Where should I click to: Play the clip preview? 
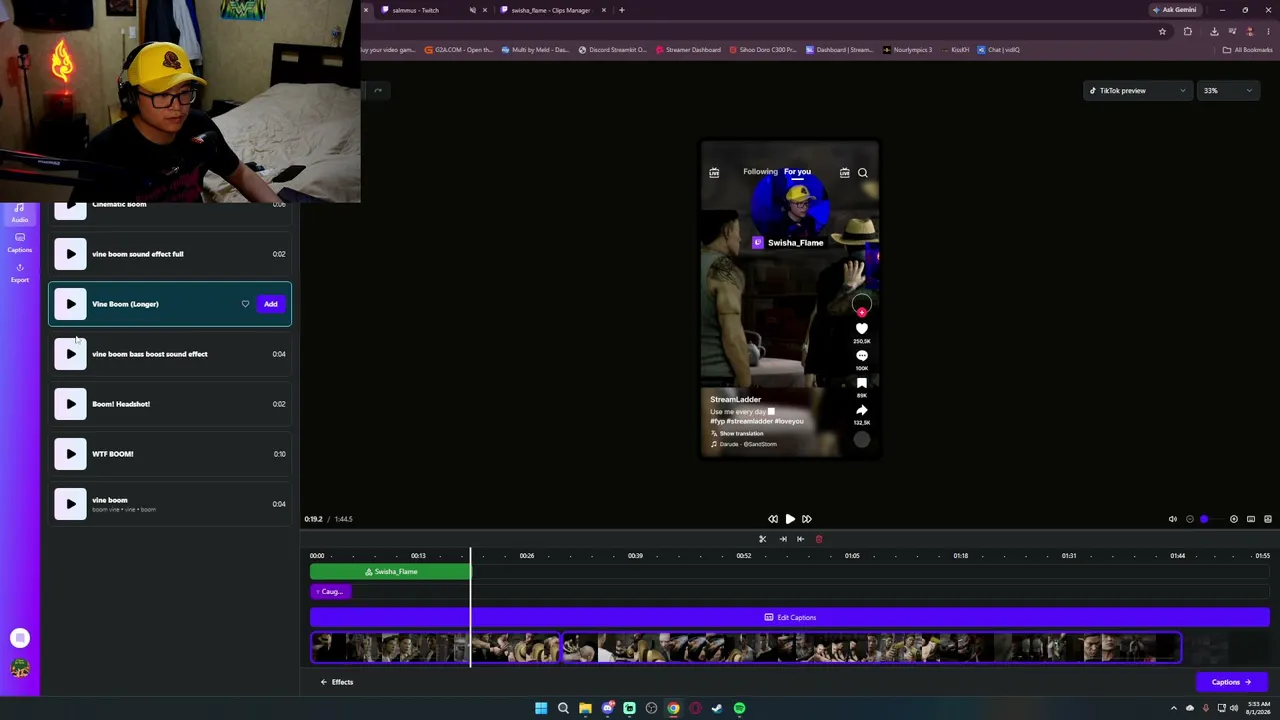(790, 519)
